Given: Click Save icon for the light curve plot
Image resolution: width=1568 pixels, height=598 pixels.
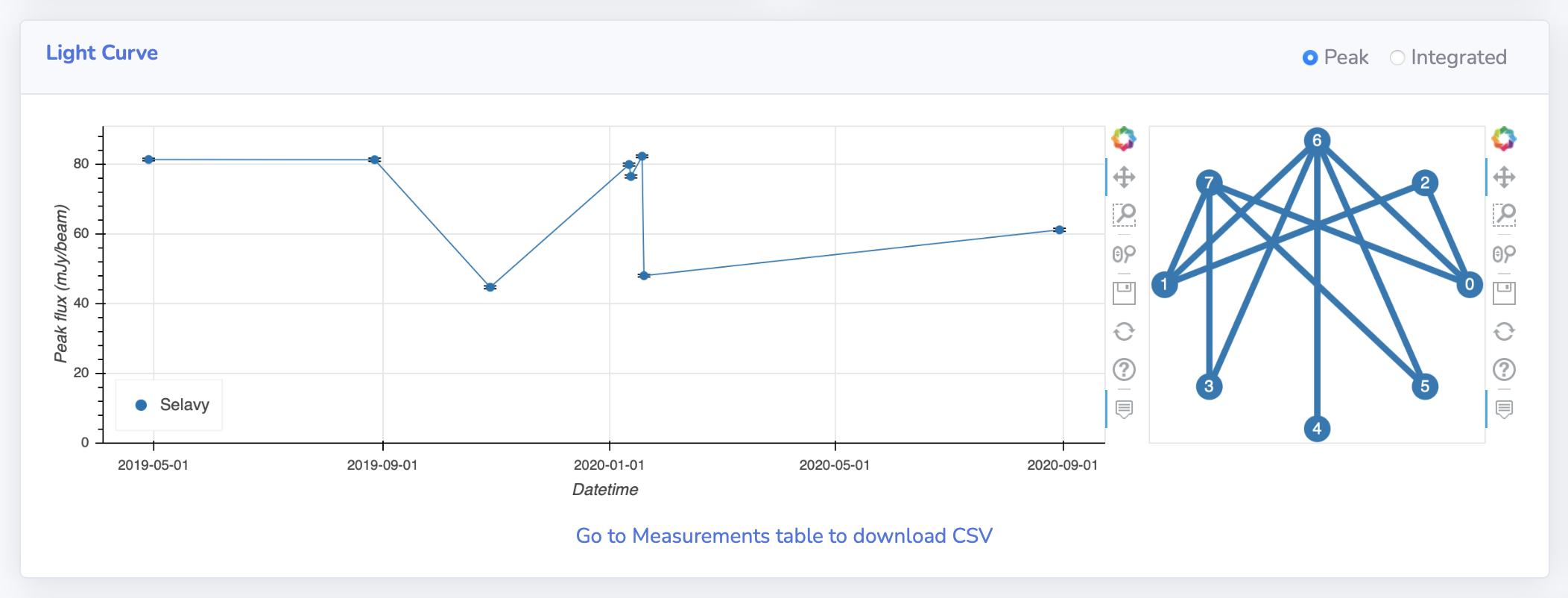Looking at the screenshot, I should [1124, 293].
